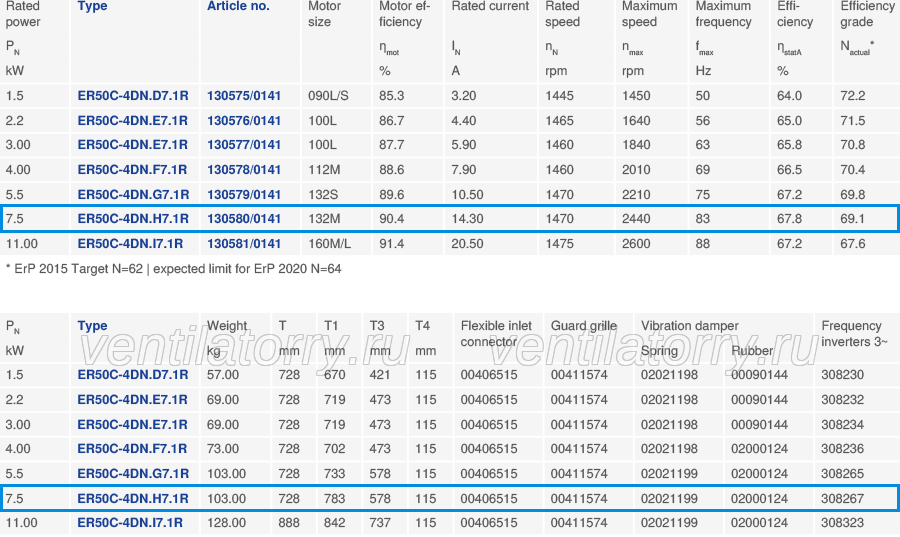The width and height of the screenshot is (900, 537).
Task: Select T1 dimension value 783
Action: click(x=335, y=499)
